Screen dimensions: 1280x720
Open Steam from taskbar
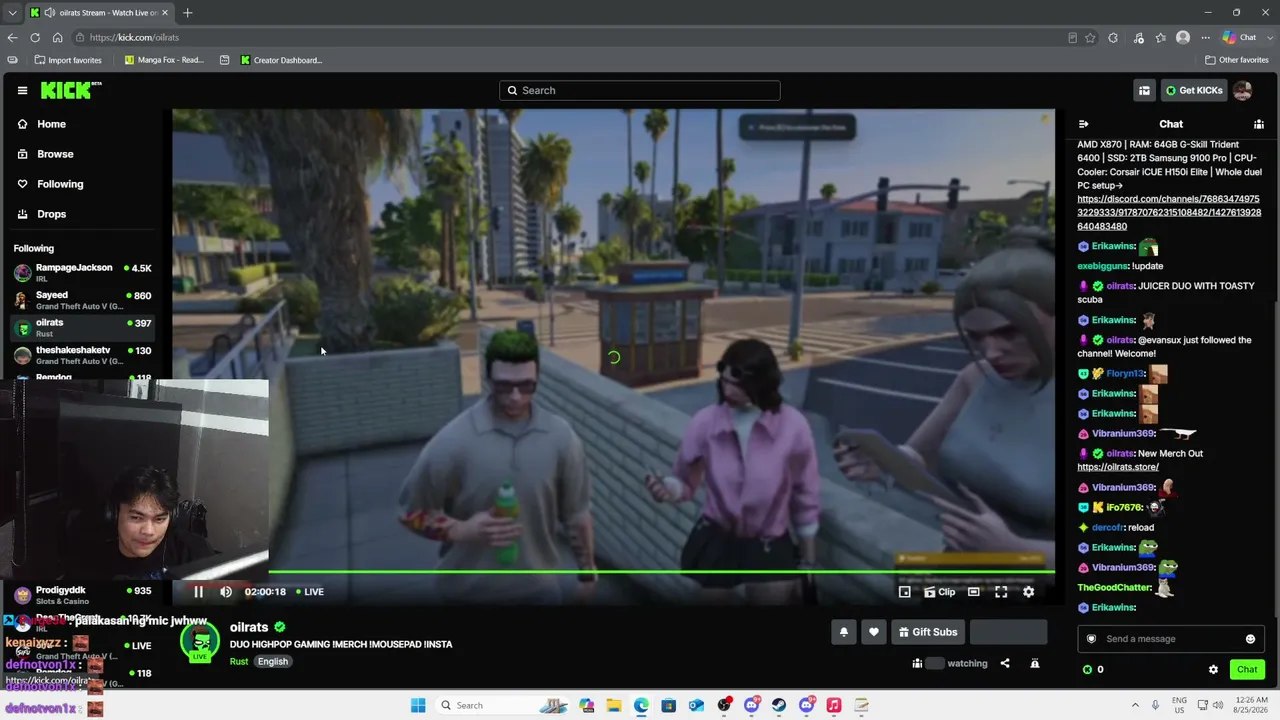point(779,706)
